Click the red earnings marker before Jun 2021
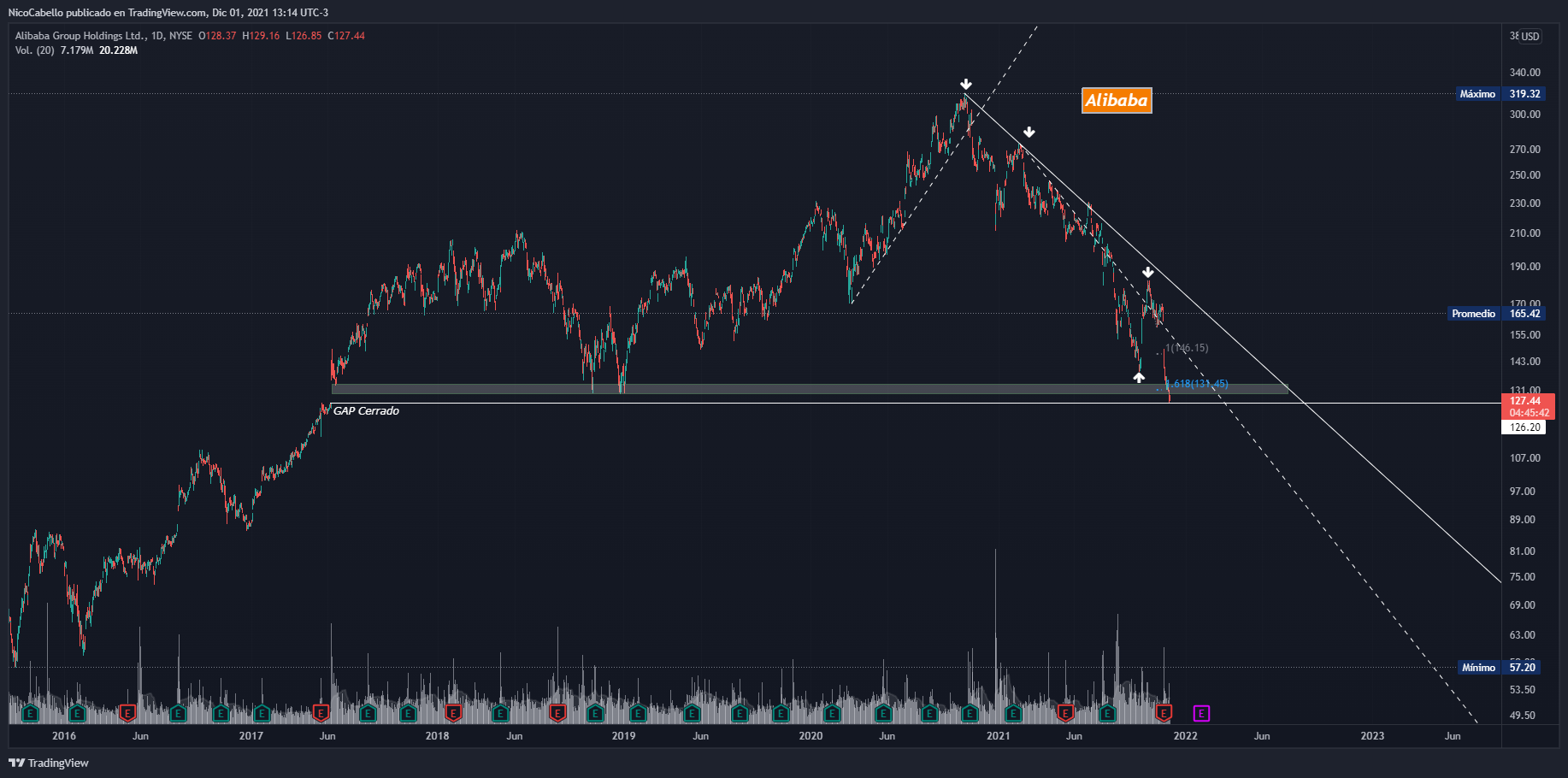 [x=1065, y=712]
